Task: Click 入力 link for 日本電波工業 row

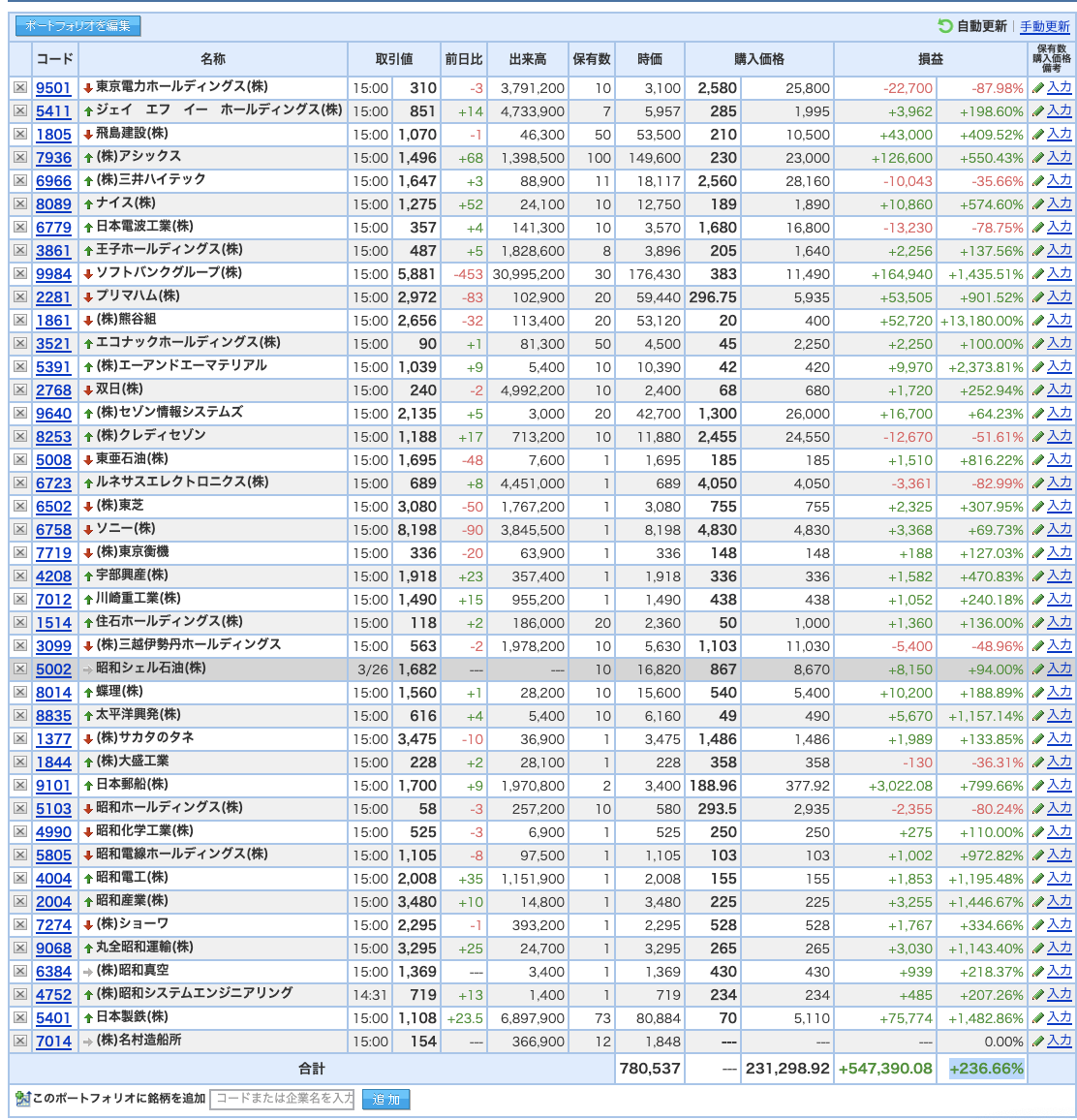Action: (1060, 227)
